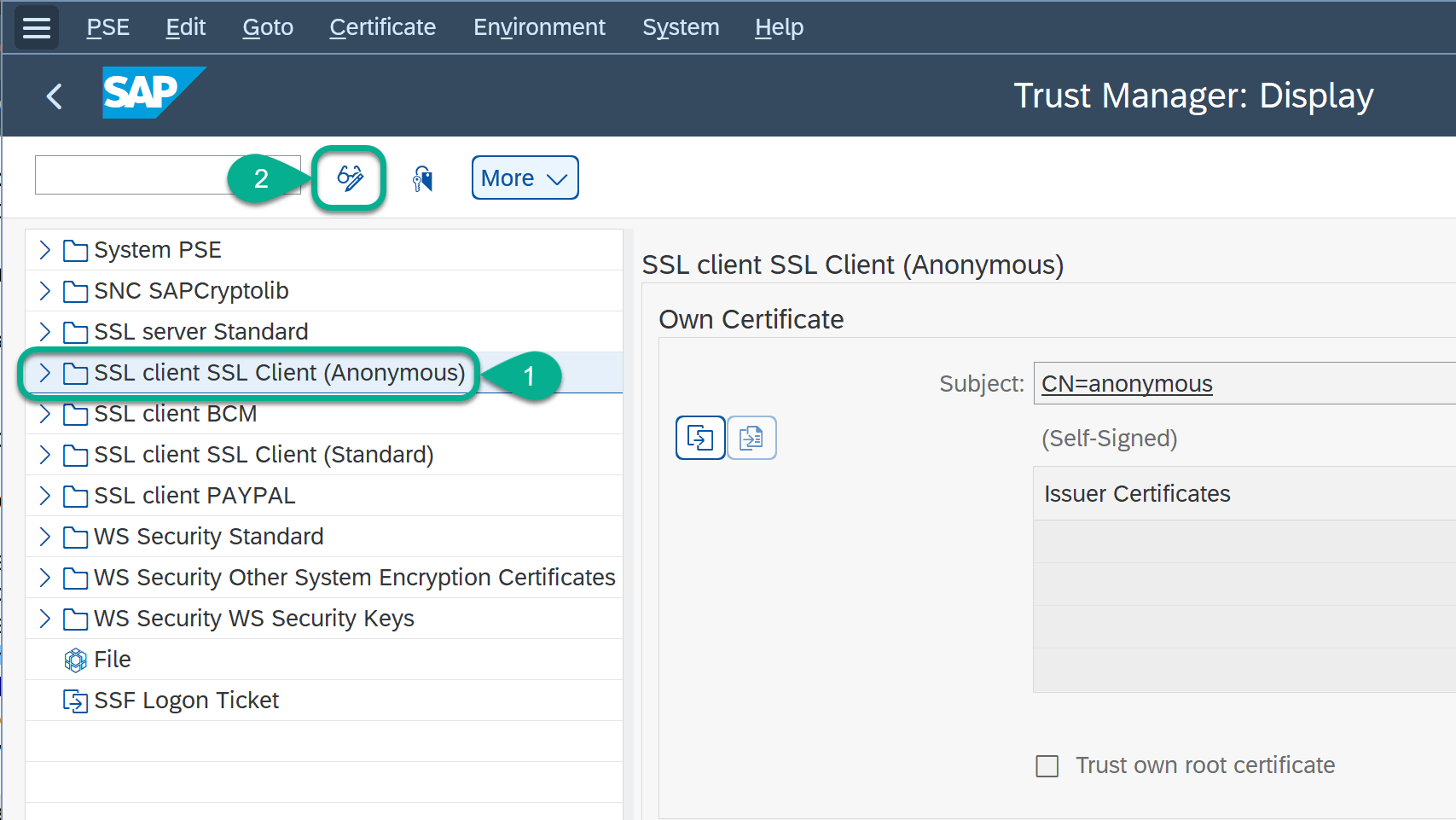
Task: Click the import certificate icon button
Action: click(699, 438)
